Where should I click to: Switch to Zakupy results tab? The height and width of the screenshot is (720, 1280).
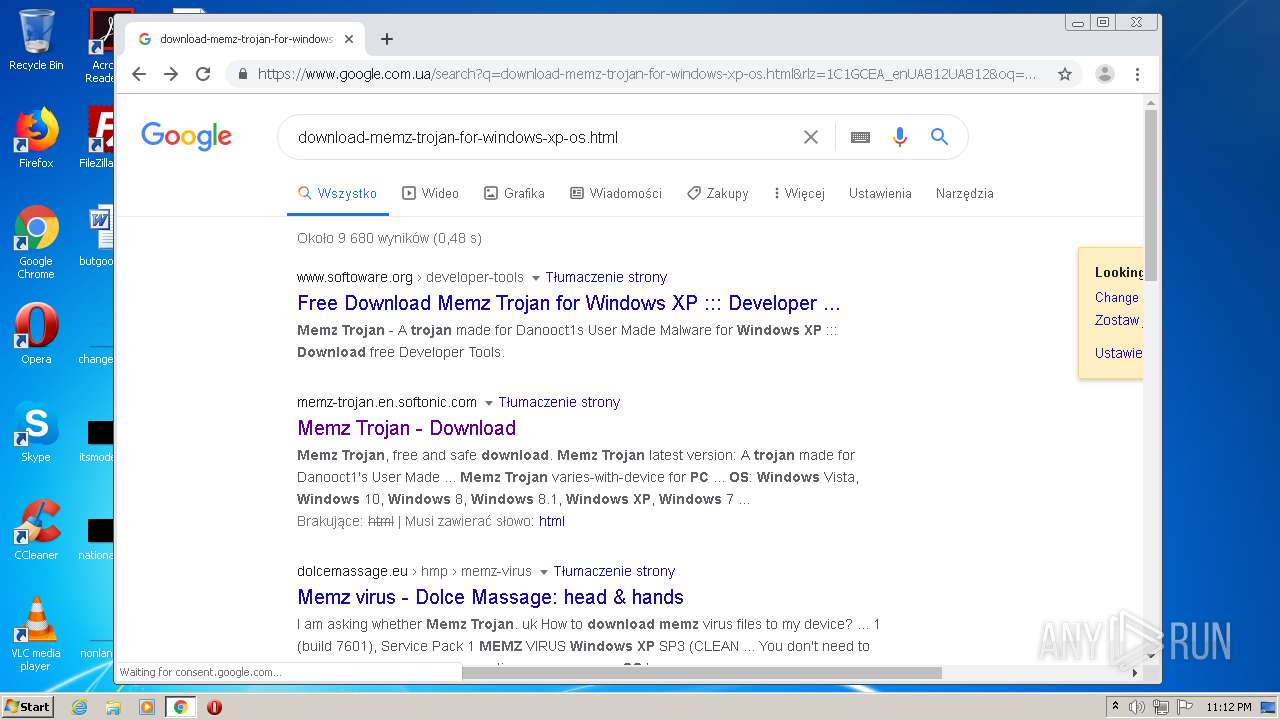click(717, 193)
